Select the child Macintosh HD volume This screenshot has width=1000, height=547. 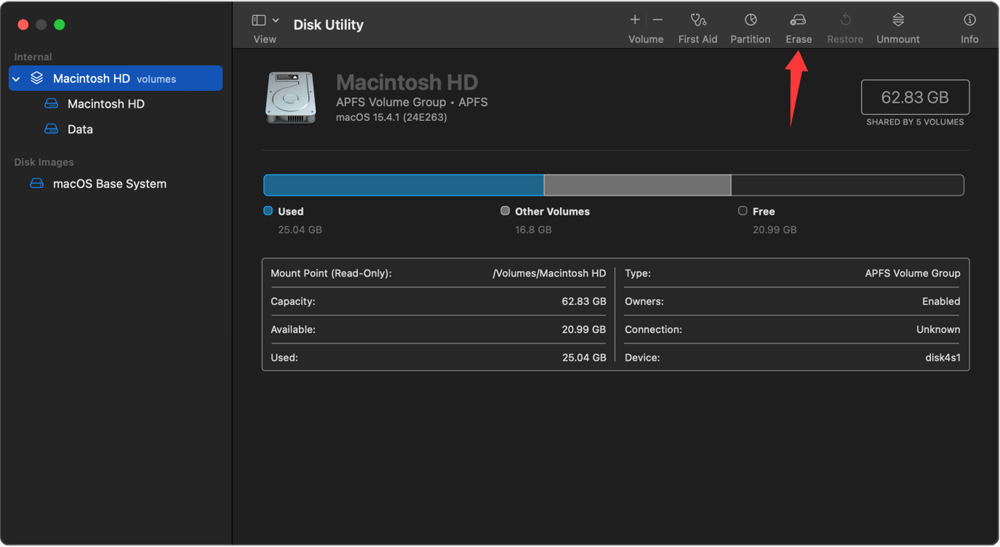106,104
